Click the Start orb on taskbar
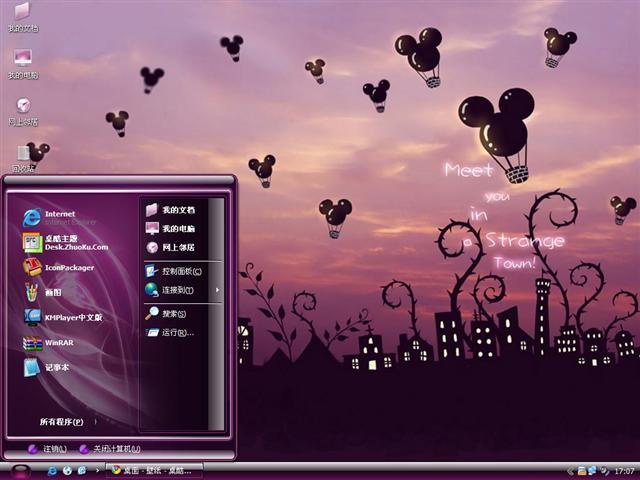Screen dimensions: 640x480 [x=20, y=471]
